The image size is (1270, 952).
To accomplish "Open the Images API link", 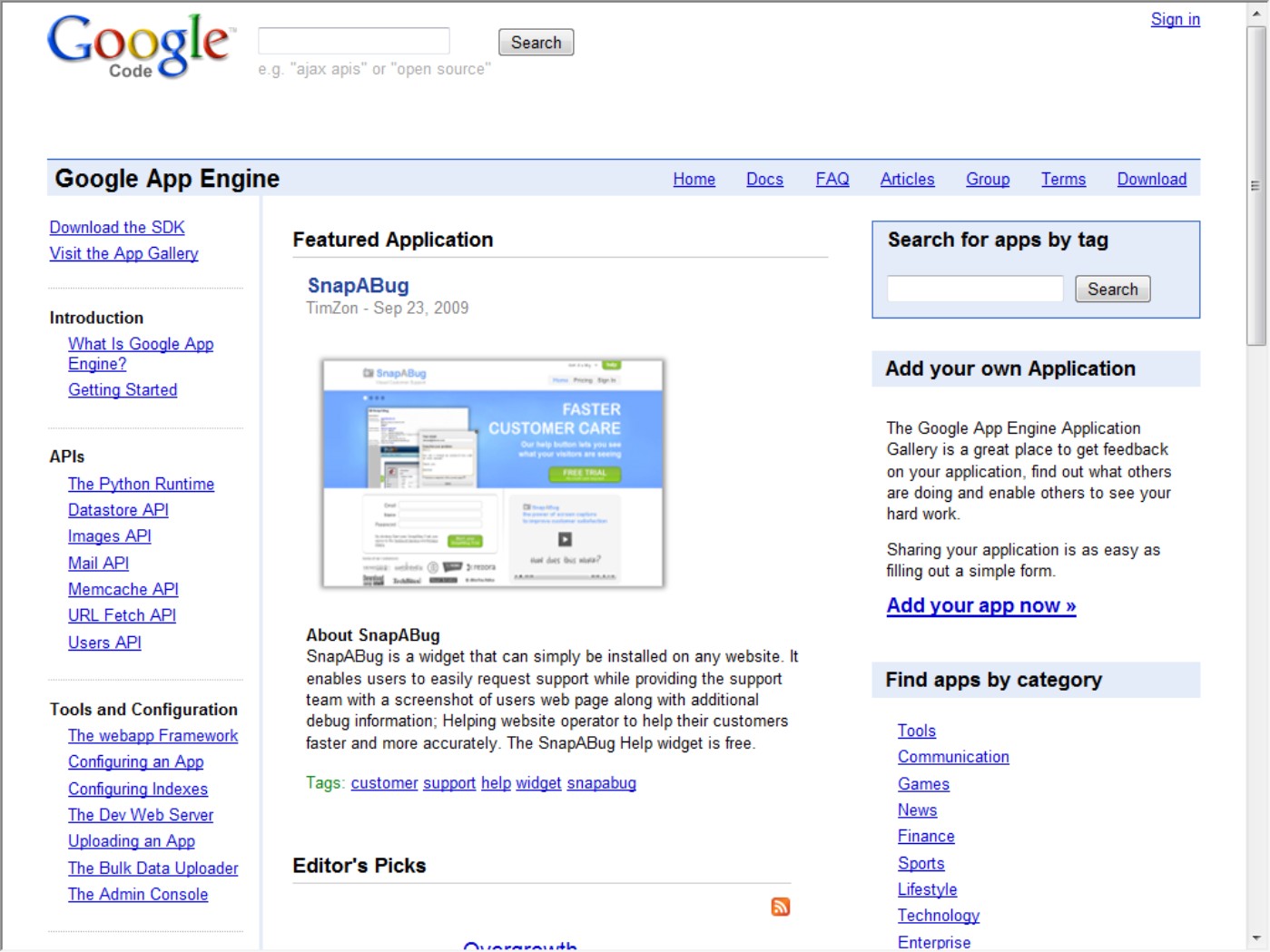I will [110, 537].
